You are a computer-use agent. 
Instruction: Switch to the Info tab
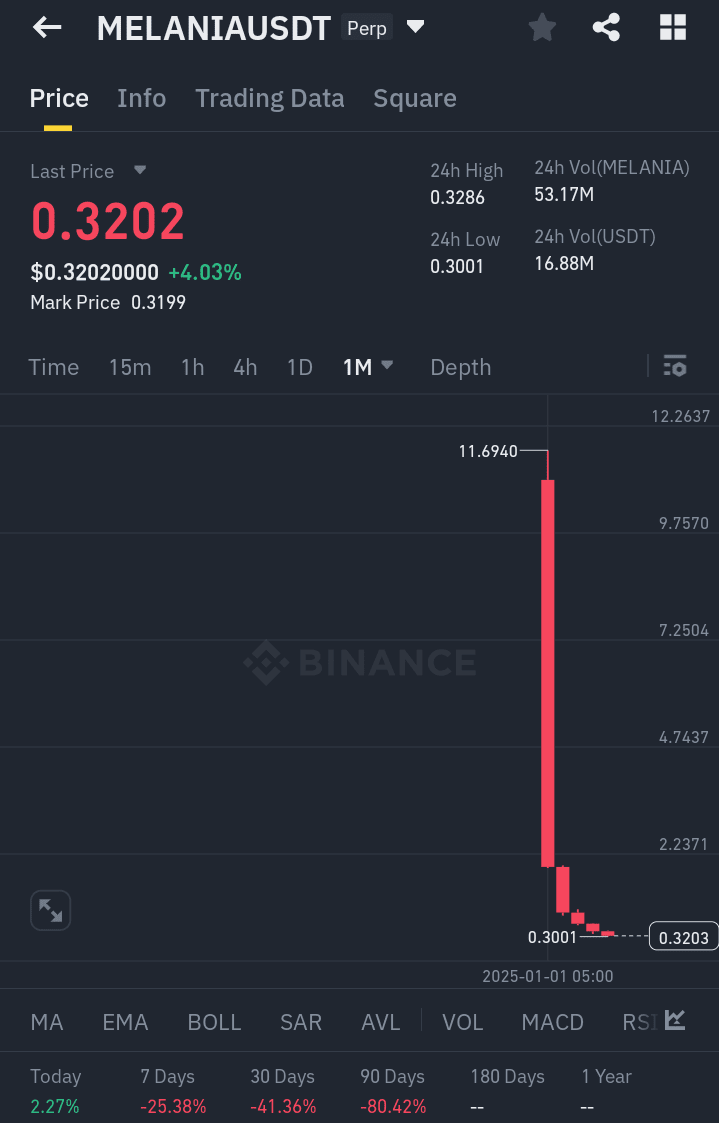(x=142, y=98)
